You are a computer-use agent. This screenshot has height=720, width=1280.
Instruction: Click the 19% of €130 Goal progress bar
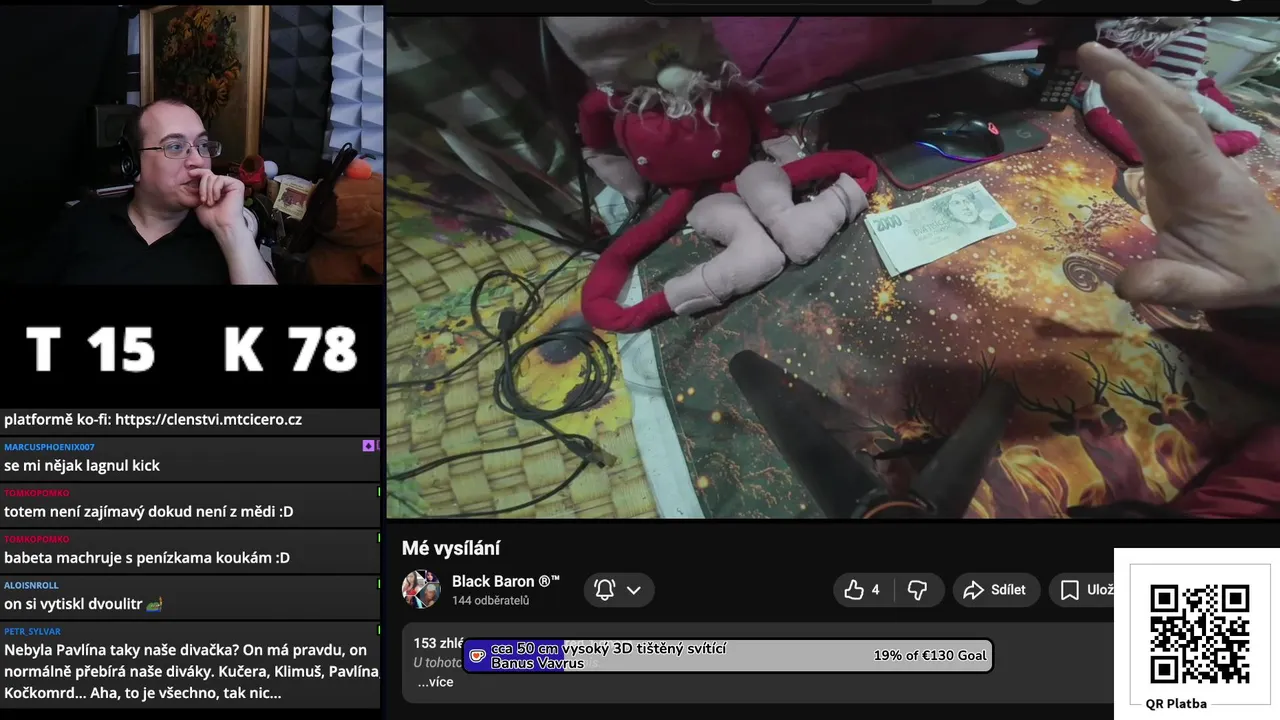[x=728, y=656]
